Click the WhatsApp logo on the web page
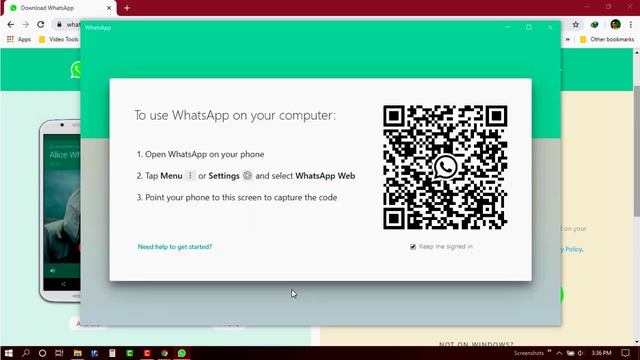The width and height of the screenshot is (640, 360). coord(76,70)
